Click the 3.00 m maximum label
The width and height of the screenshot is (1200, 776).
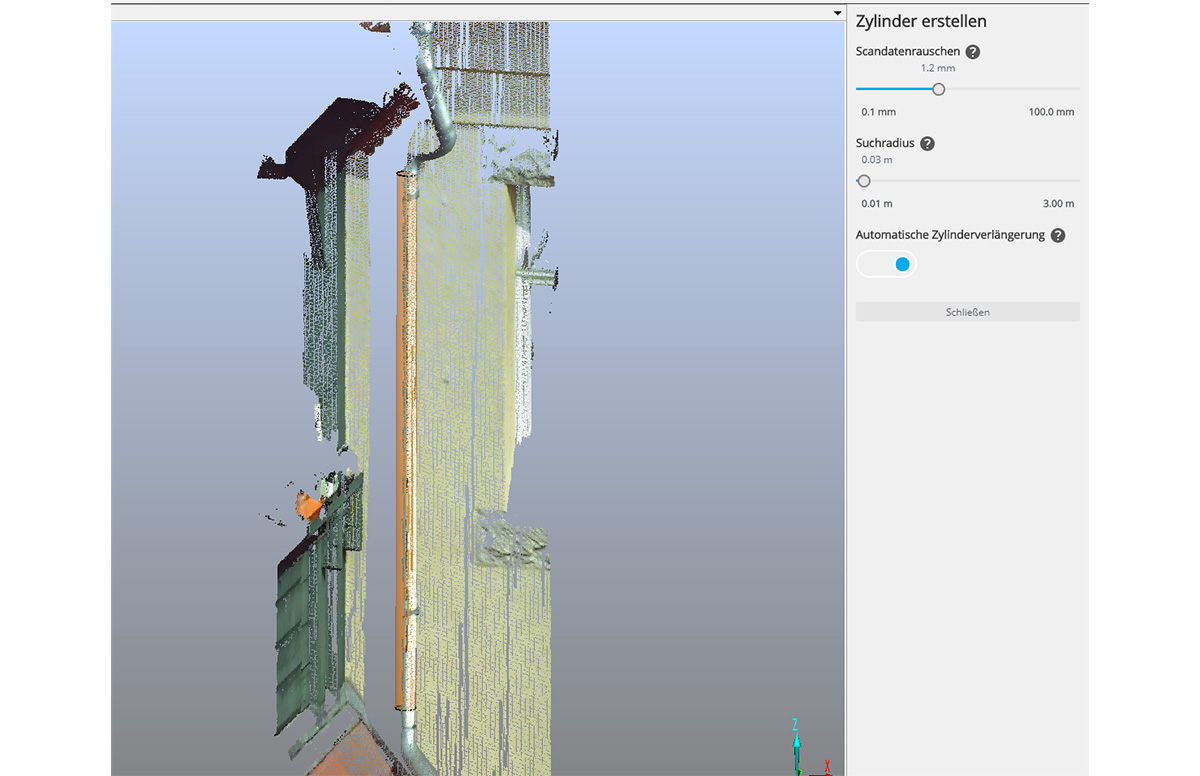(1056, 203)
